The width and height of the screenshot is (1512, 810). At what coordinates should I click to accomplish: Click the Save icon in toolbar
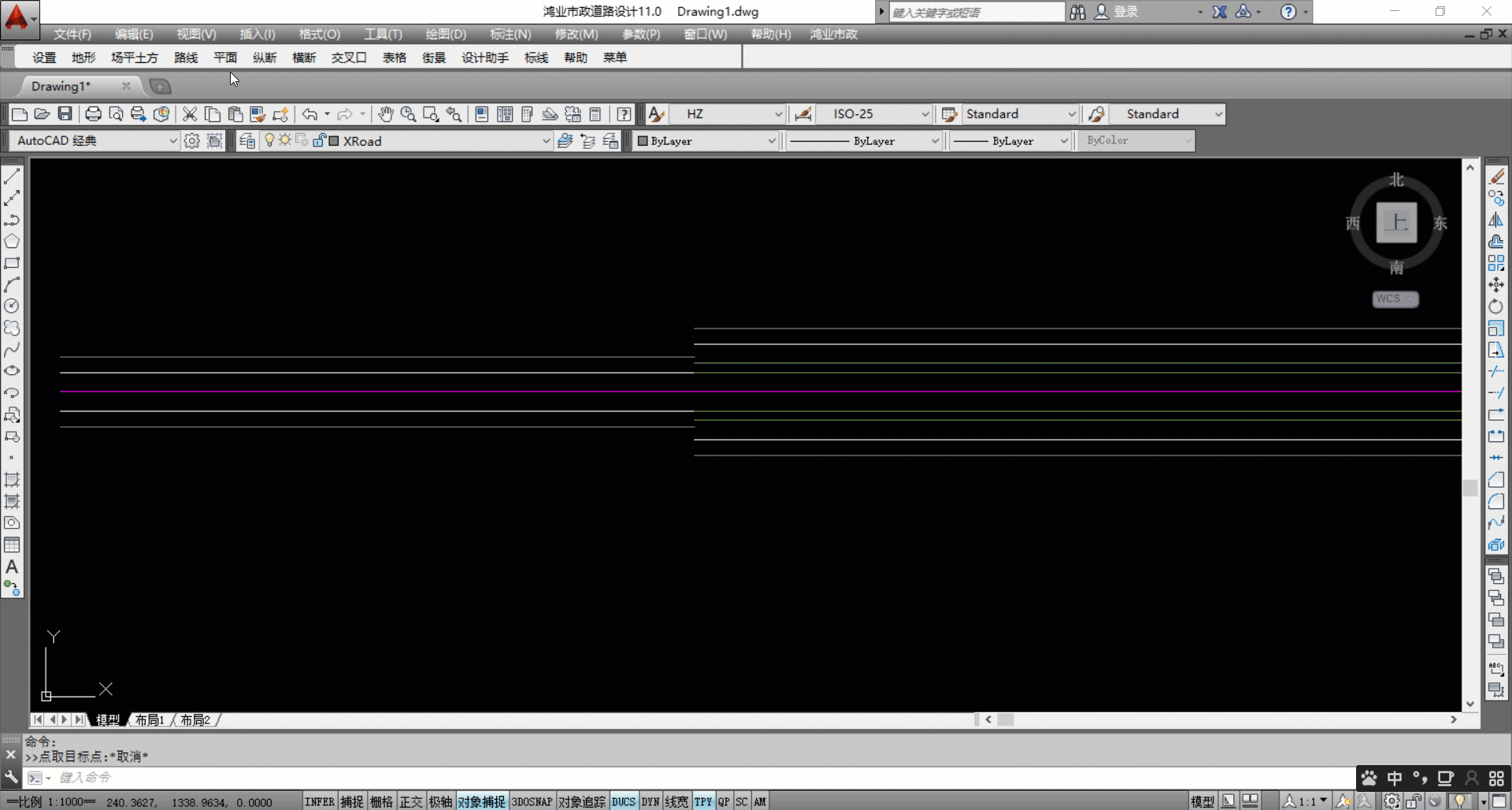coord(65,114)
